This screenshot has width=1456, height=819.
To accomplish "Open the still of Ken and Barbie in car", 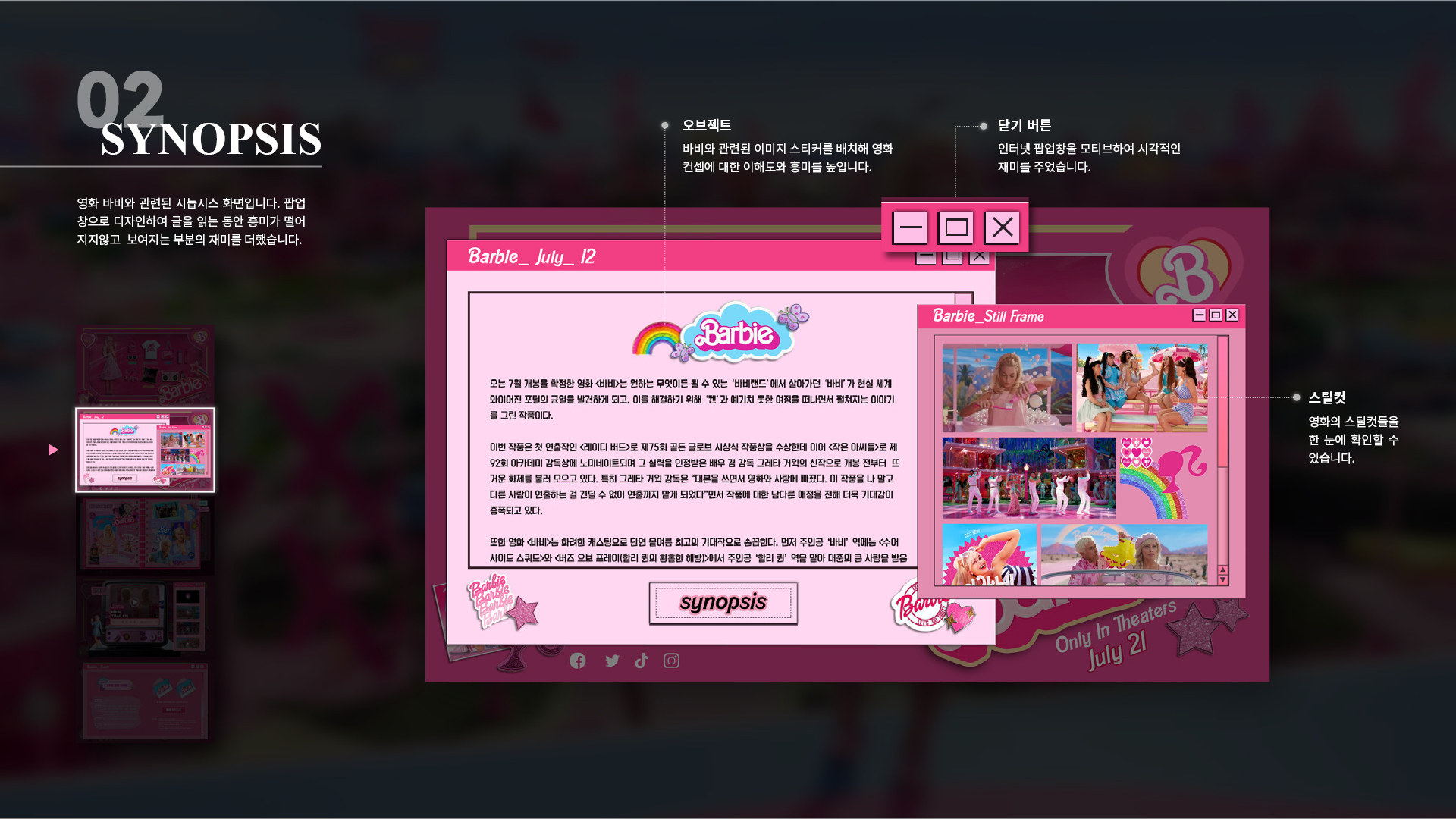I will [1124, 554].
